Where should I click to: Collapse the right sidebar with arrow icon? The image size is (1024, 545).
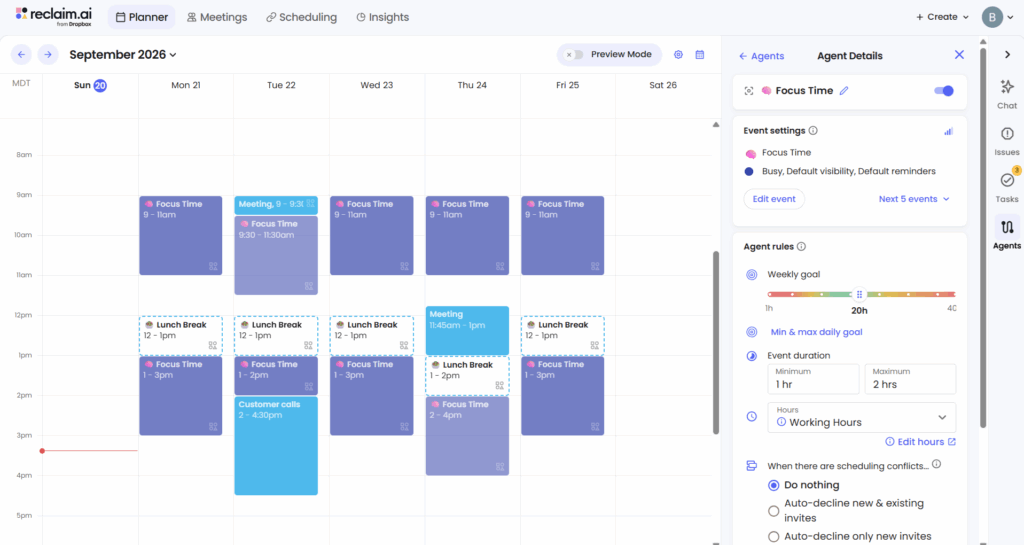tap(1007, 55)
